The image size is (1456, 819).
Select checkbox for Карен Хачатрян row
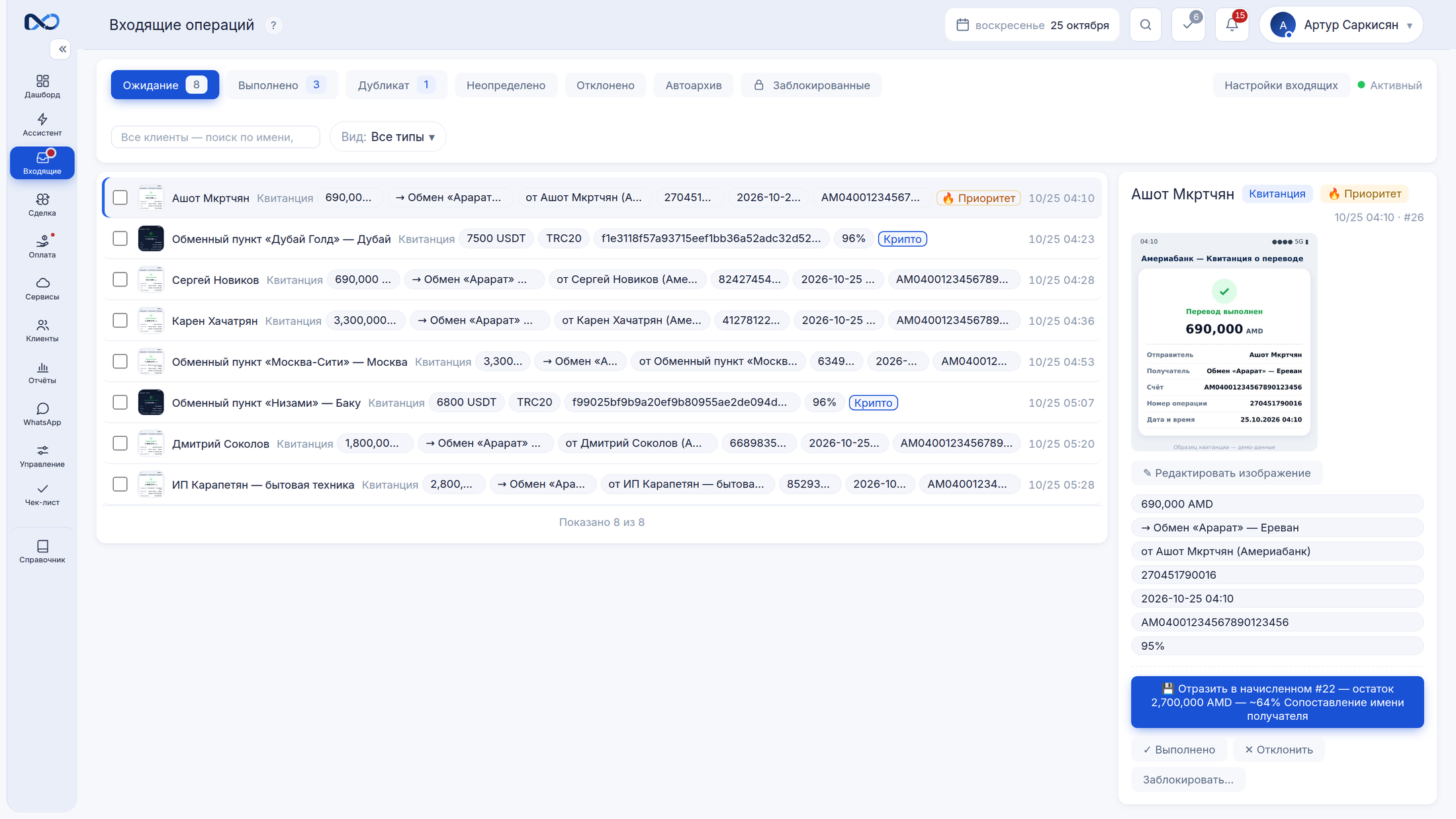pyautogui.click(x=120, y=320)
